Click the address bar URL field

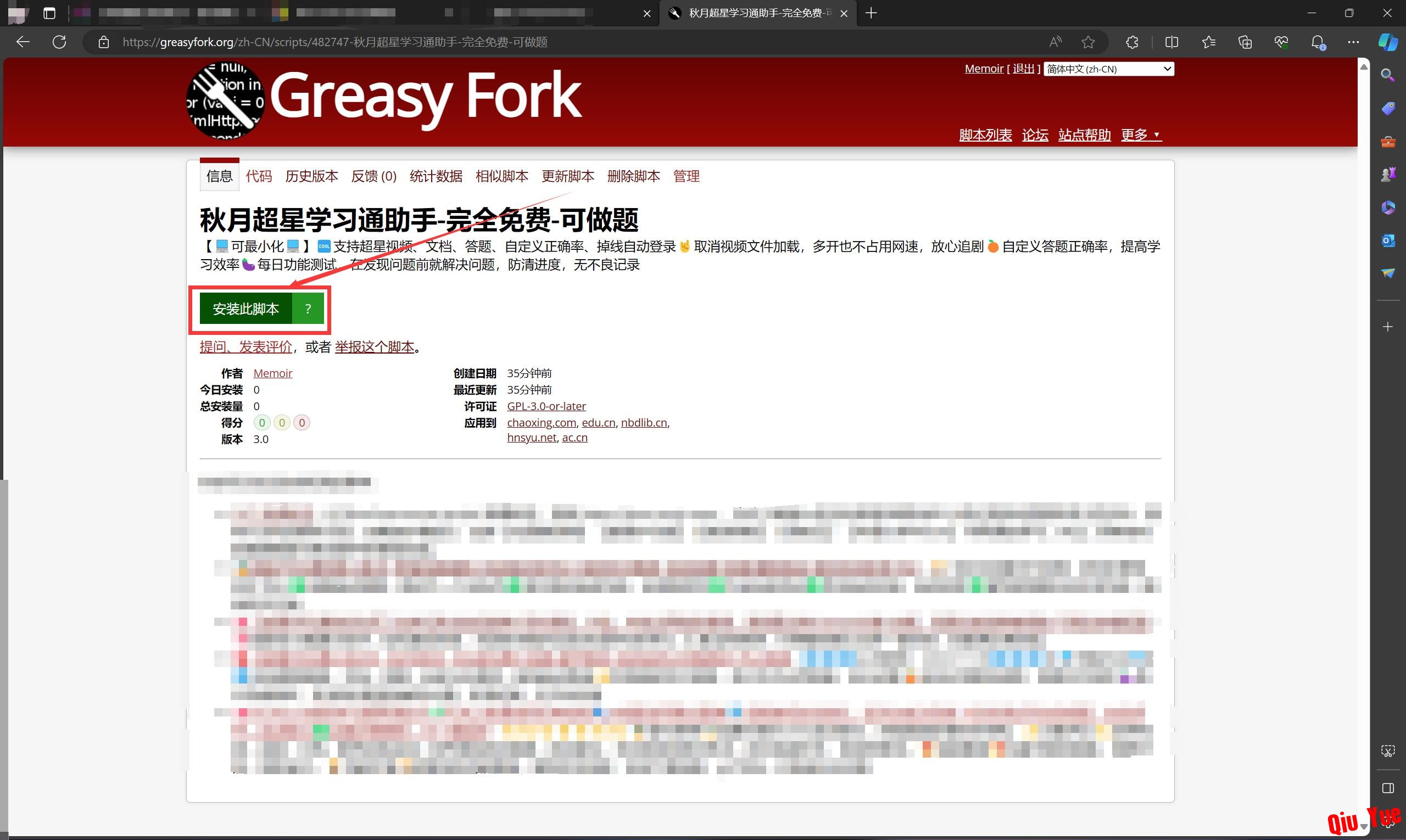tap(566, 42)
